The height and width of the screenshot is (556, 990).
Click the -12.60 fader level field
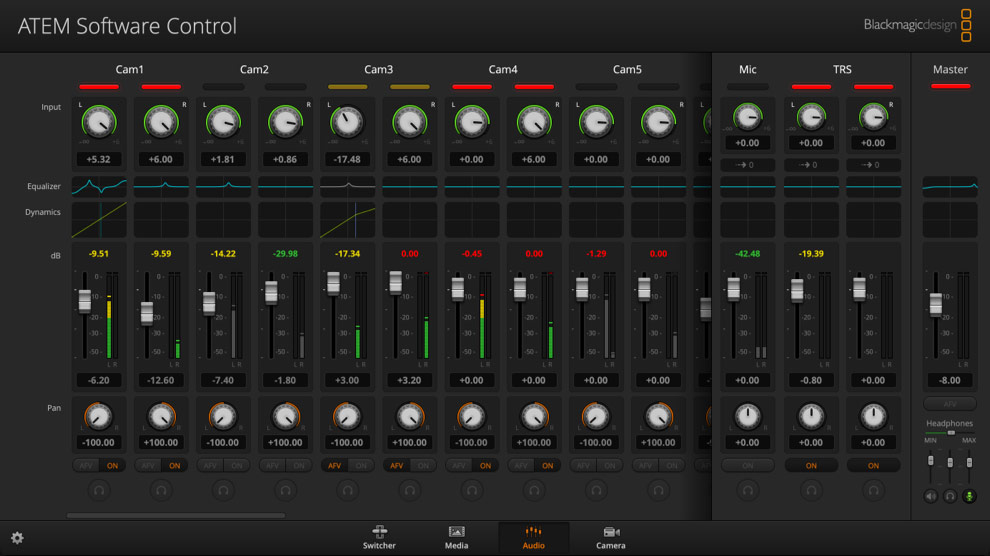pos(161,381)
